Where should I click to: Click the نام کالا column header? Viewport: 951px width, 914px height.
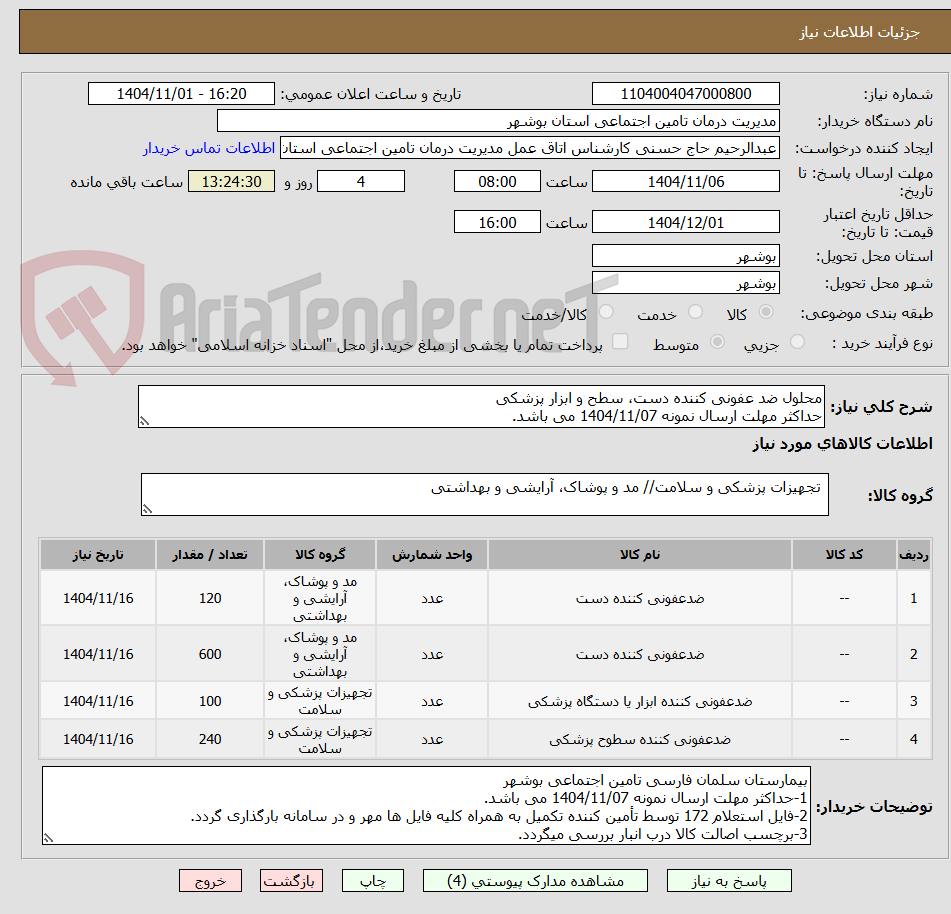pyautogui.click(x=640, y=554)
